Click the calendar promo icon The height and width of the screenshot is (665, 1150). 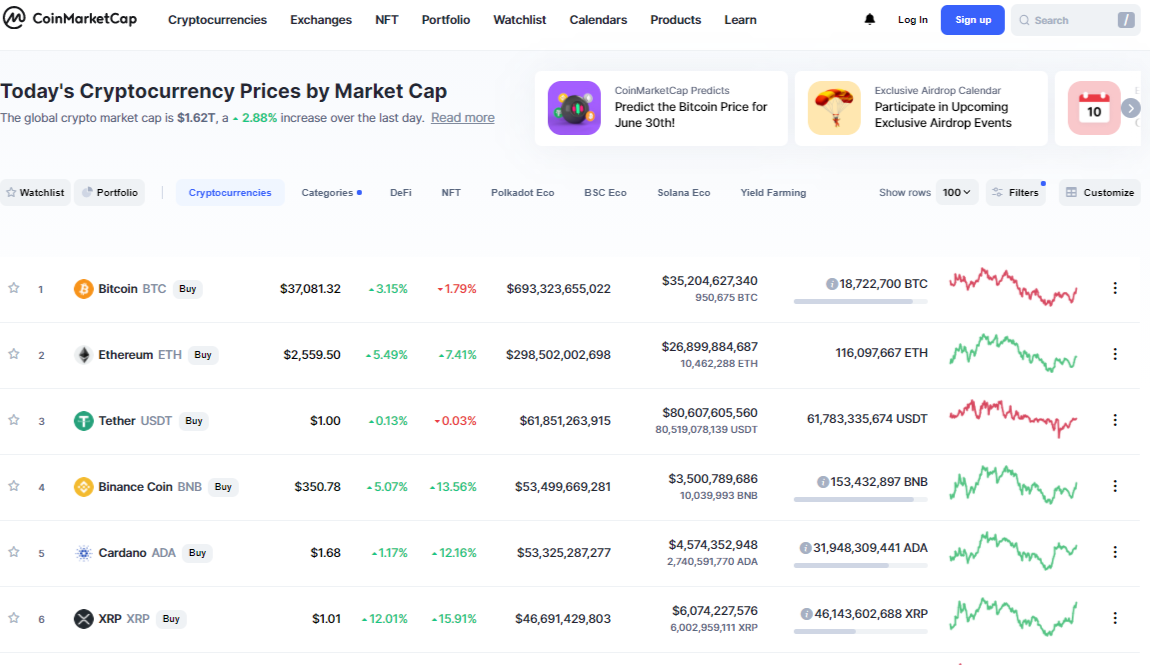pos(1094,108)
